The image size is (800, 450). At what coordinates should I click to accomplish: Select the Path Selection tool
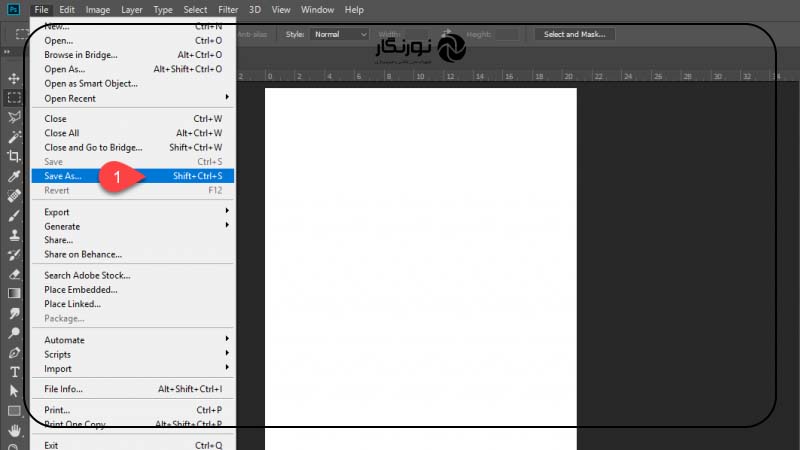(14, 391)
